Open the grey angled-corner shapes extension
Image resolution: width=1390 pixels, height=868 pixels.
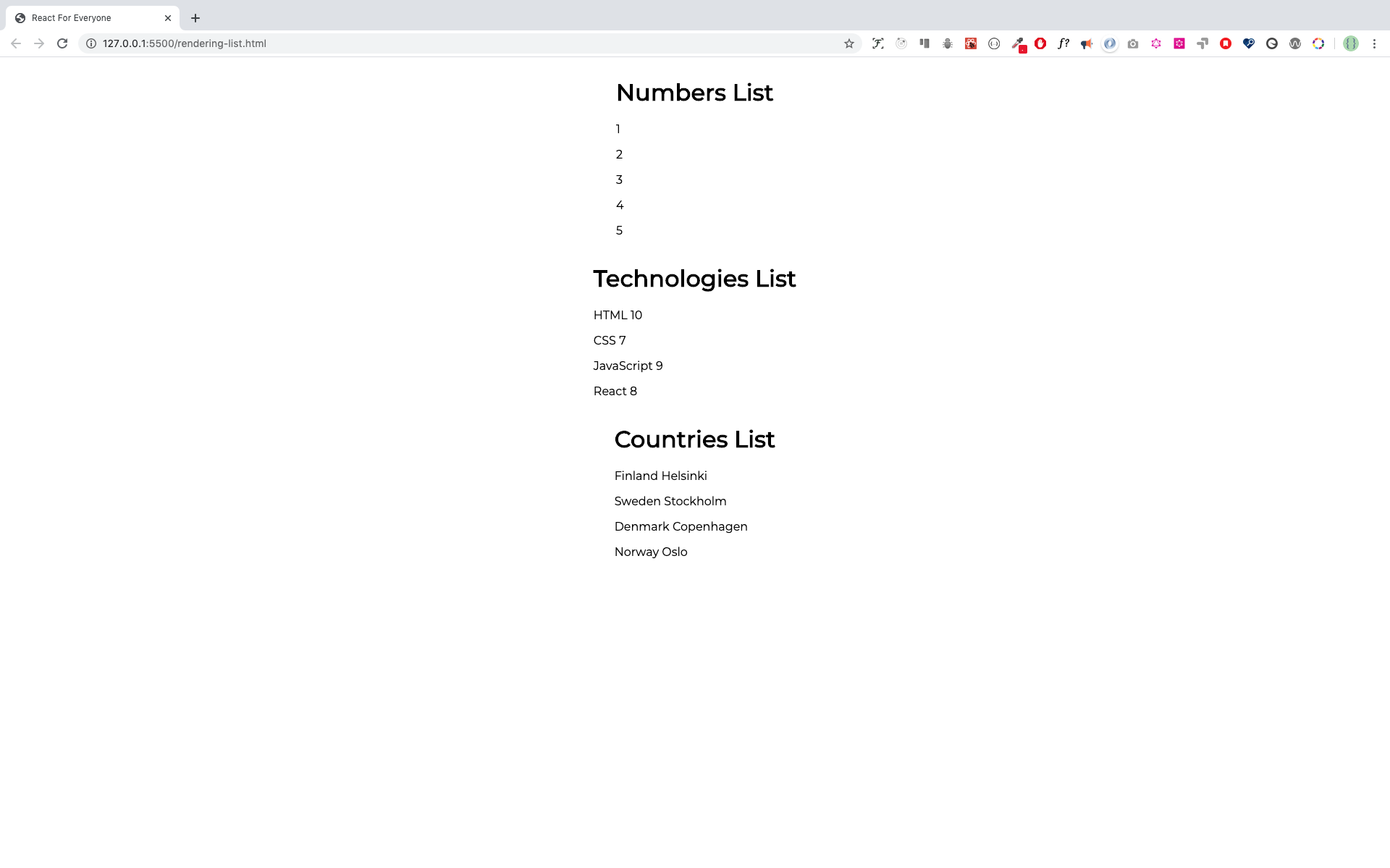1202,43
